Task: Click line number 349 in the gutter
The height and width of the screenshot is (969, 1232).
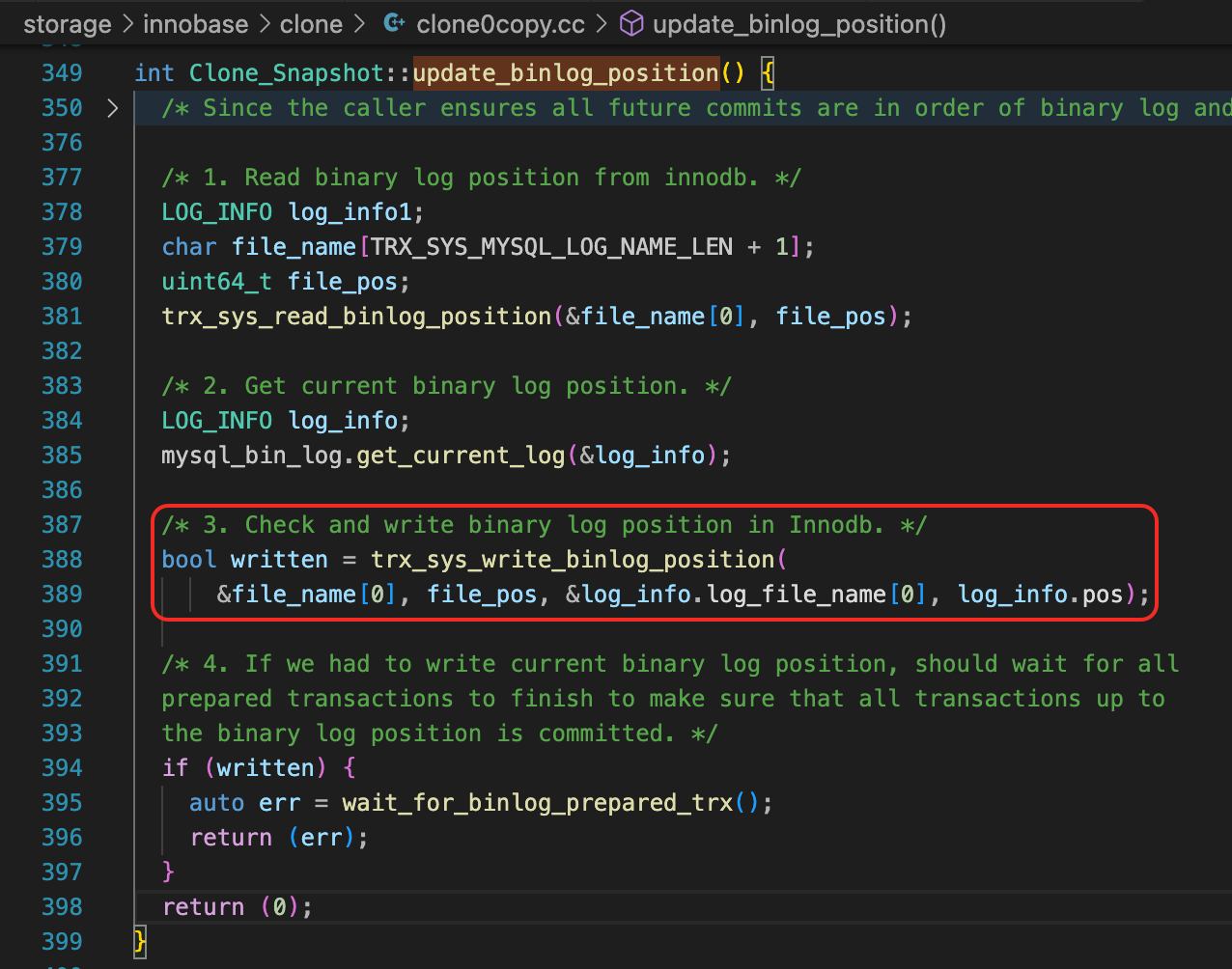Action: [62, 73]
